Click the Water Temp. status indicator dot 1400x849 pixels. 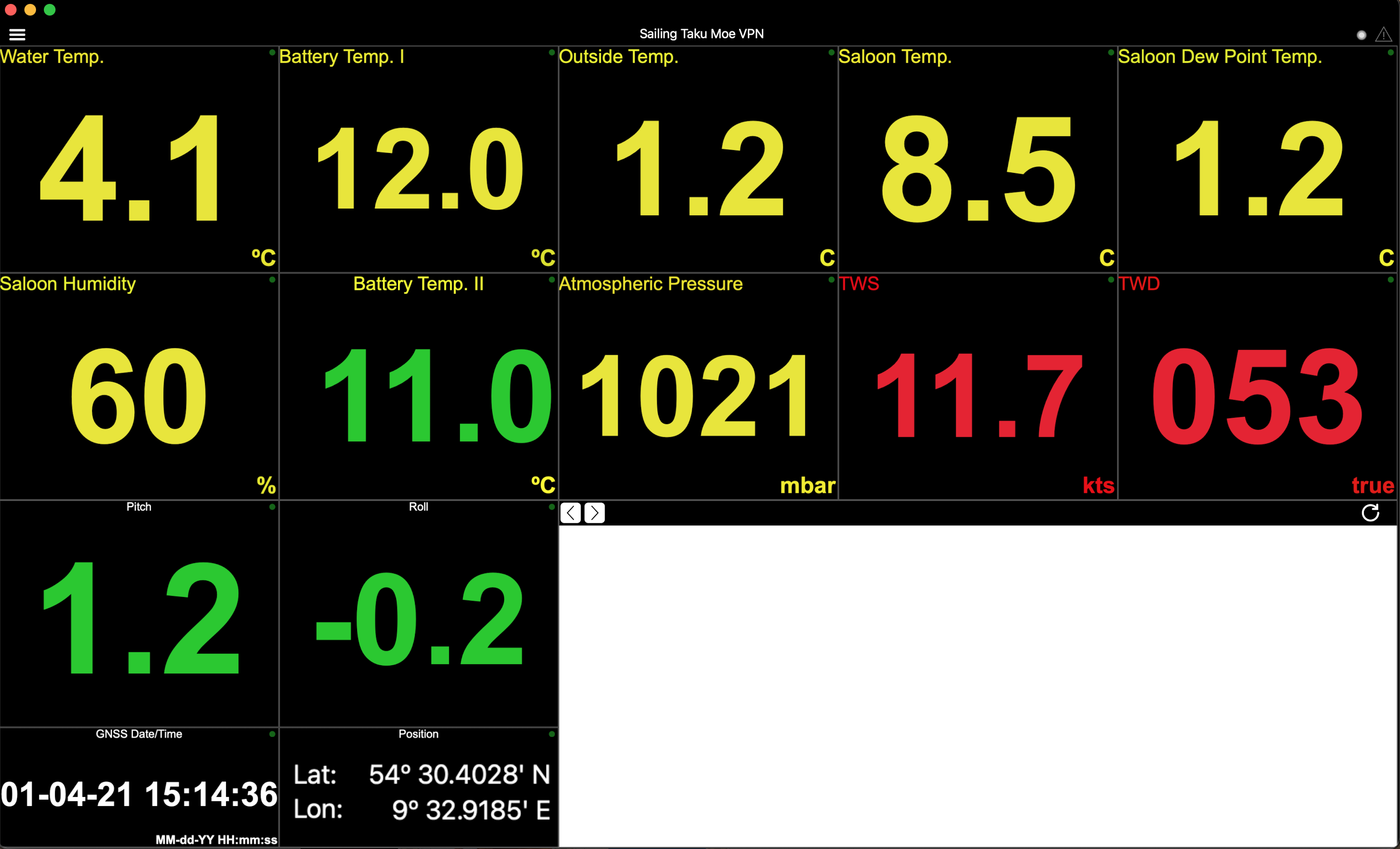[272, 52]
